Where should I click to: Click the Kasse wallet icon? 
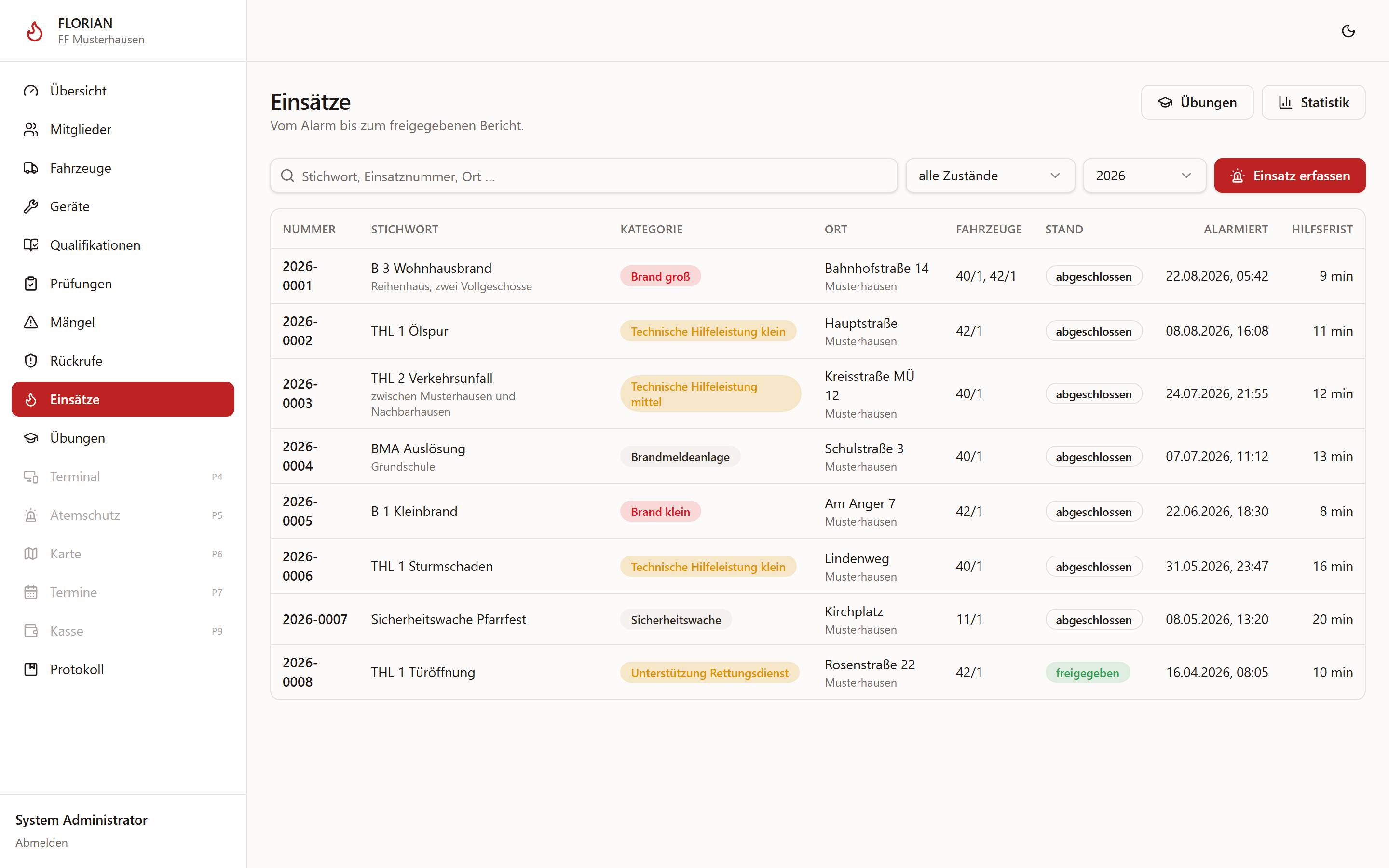[x=31, y=631]
